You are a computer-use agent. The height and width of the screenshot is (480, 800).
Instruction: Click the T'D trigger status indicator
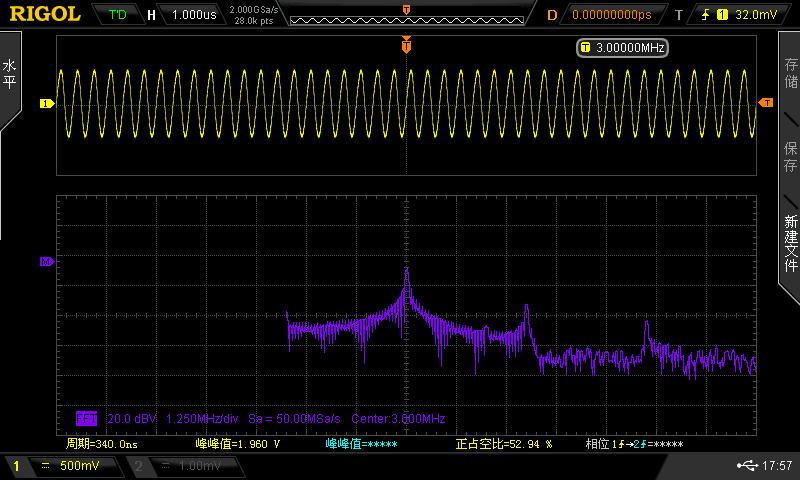pyautogui.click(x=117, y=14)
